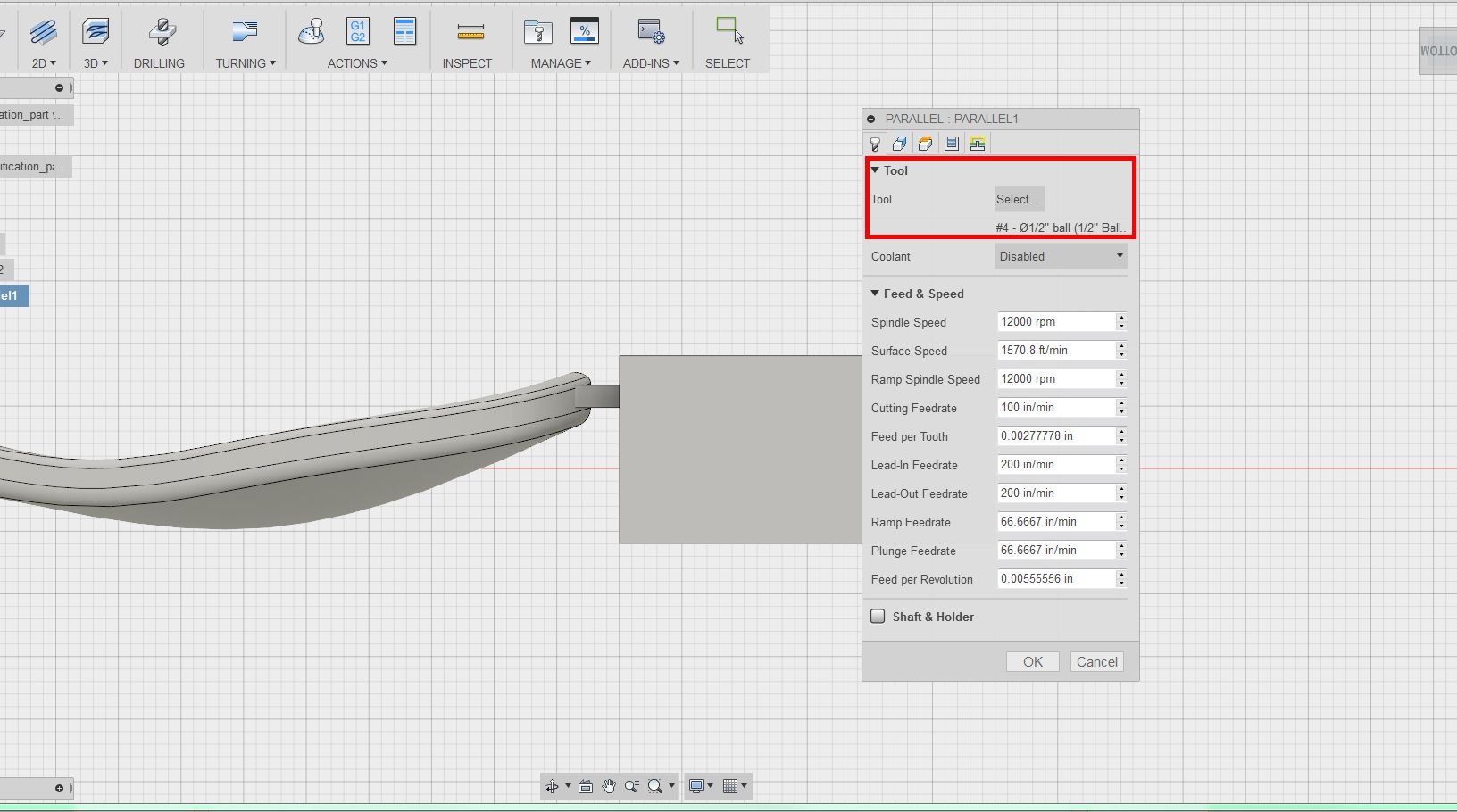Collapse the Feed & Speed section
Image resolution: width=1457 pixels, height=812 pixels.
click(x=875, y=294)
